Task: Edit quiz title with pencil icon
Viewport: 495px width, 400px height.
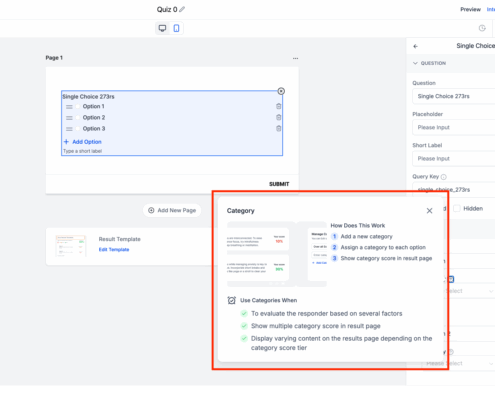Action: point(182,9)
